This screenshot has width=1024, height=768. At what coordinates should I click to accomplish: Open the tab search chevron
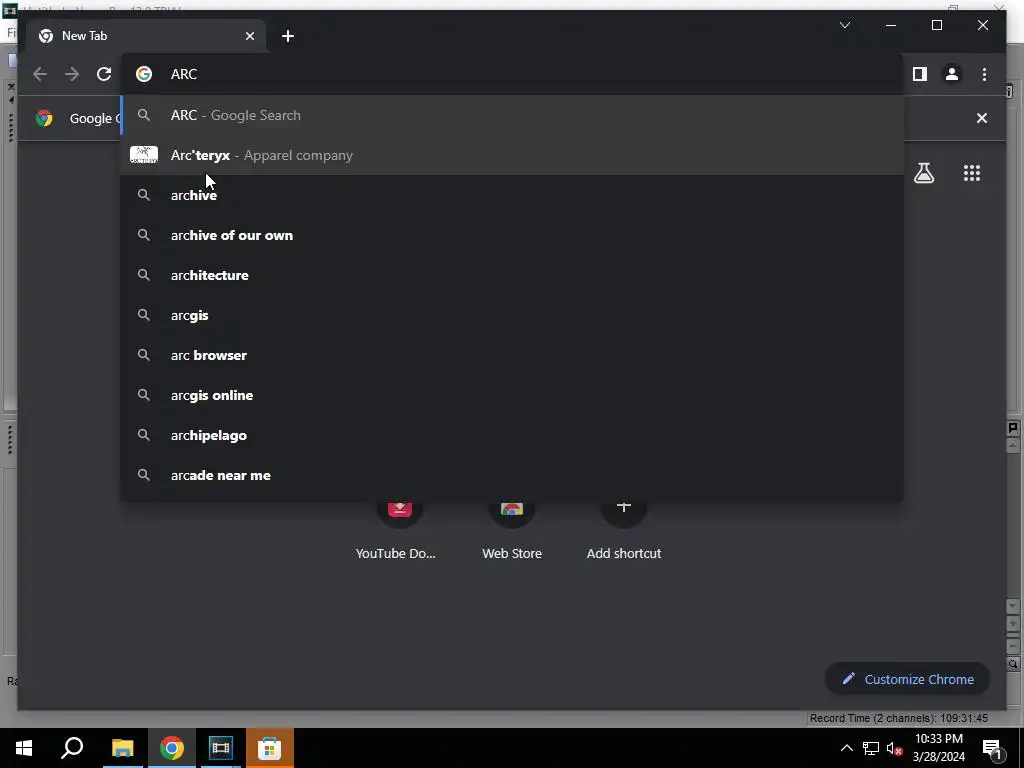844,25
